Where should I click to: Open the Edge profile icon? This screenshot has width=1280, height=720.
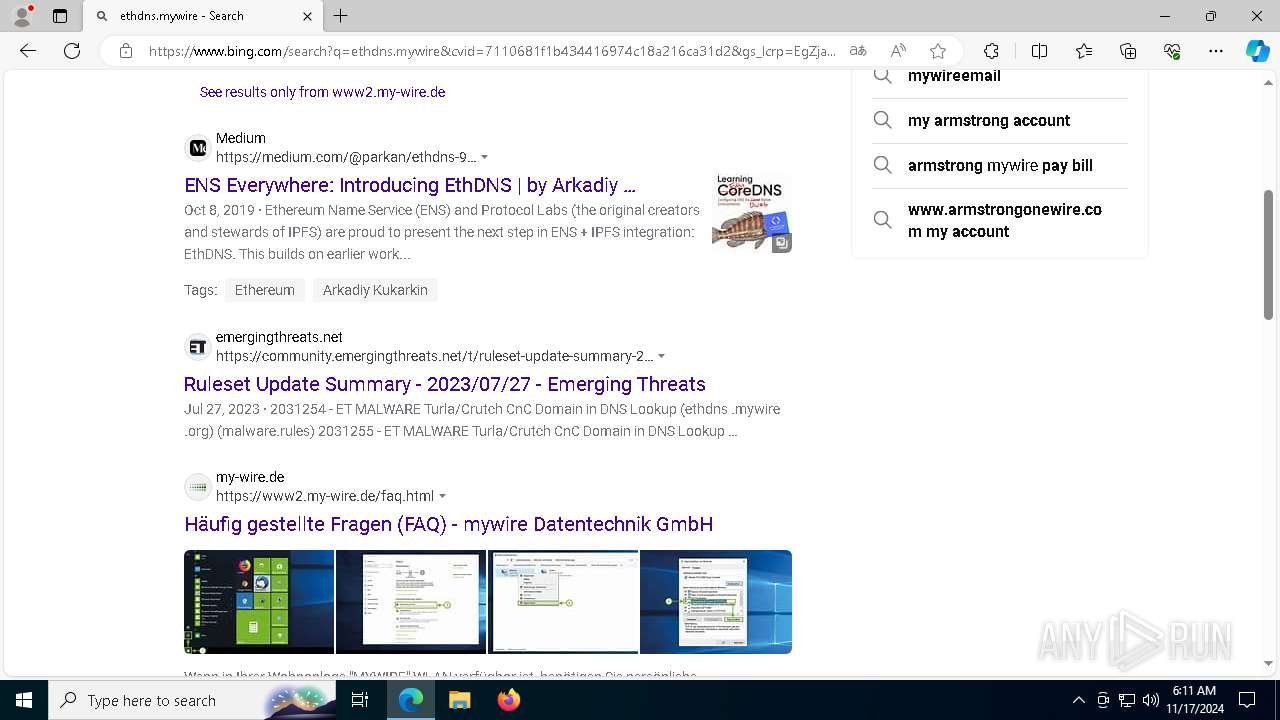tap(22, 16)
